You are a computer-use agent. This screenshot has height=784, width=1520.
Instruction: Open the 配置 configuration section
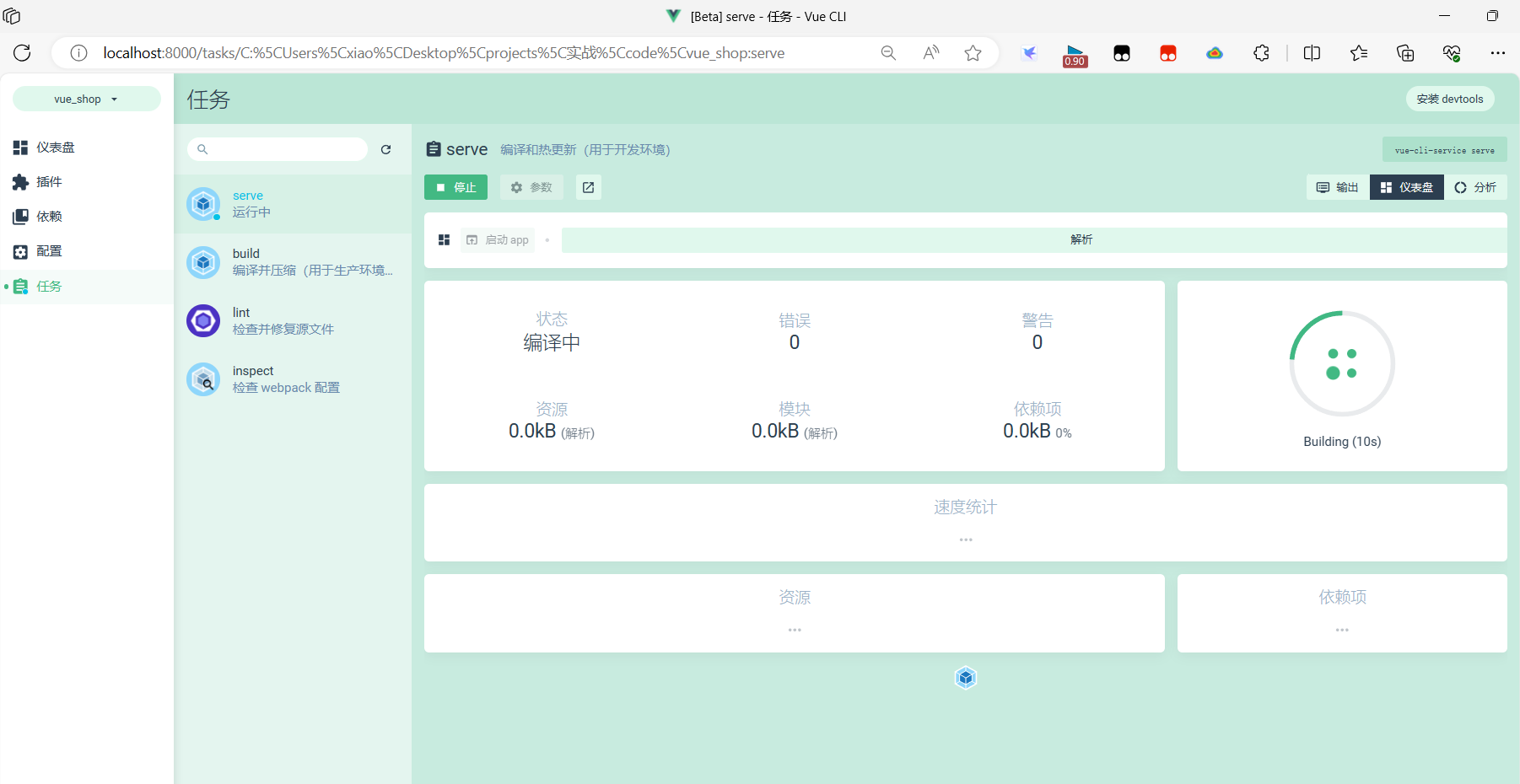tap(86, 251)
